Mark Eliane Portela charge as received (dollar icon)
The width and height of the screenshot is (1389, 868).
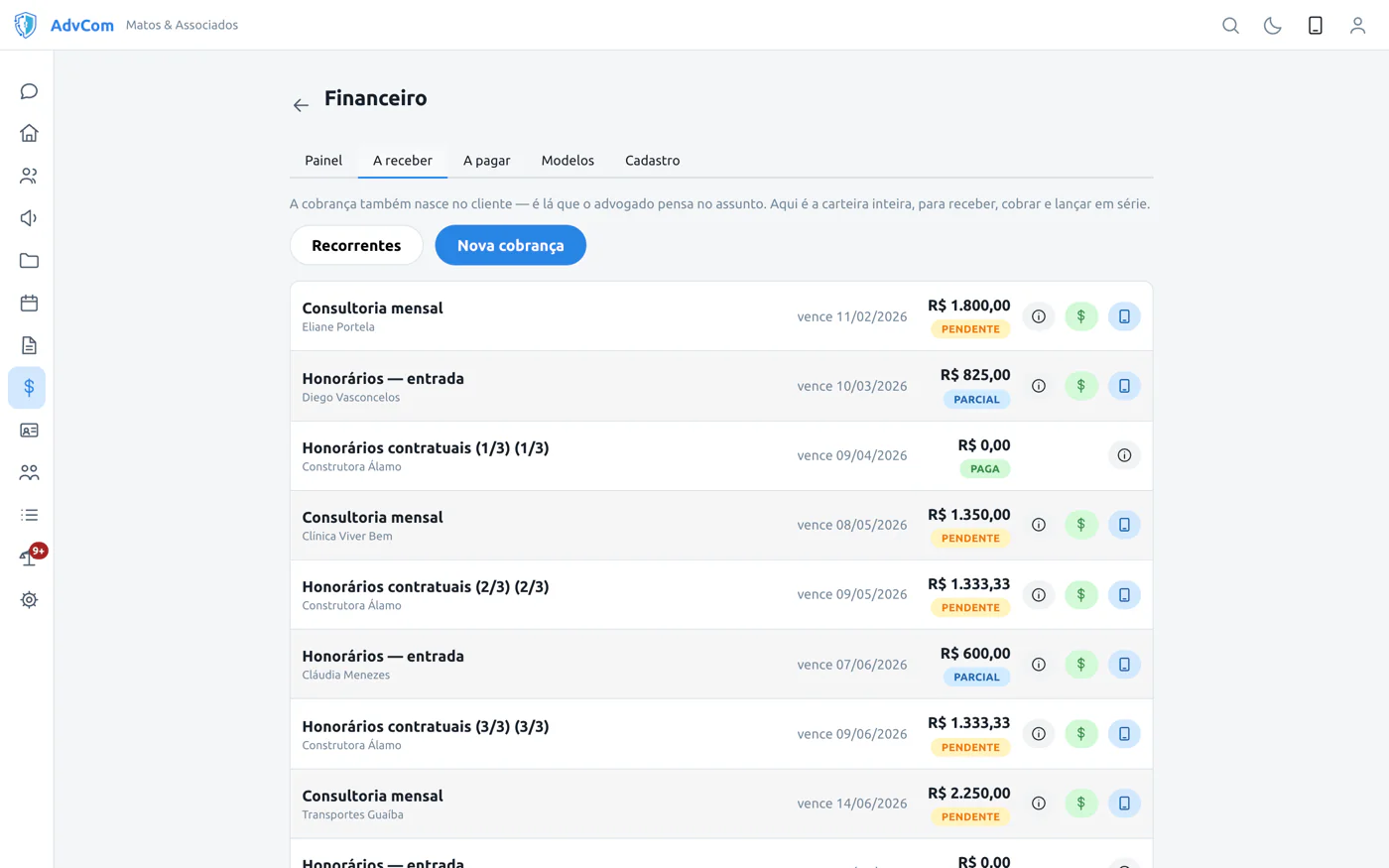[1081, 316]
